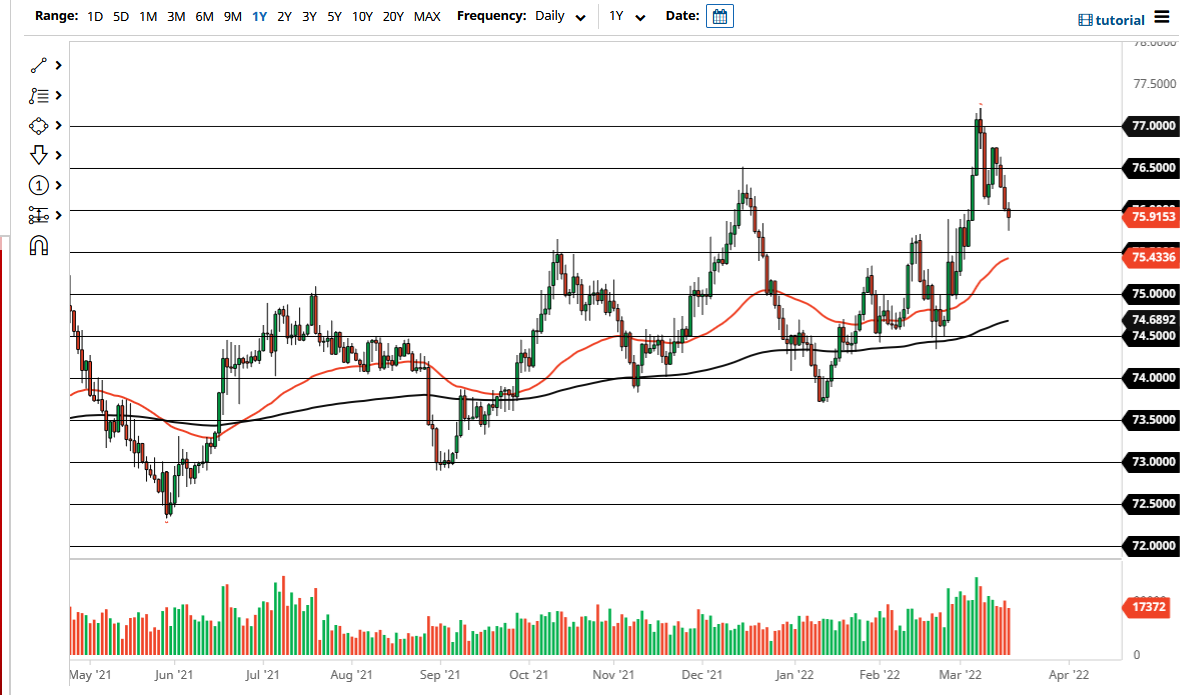Enable magnet snapping mode

coord(40,245)
